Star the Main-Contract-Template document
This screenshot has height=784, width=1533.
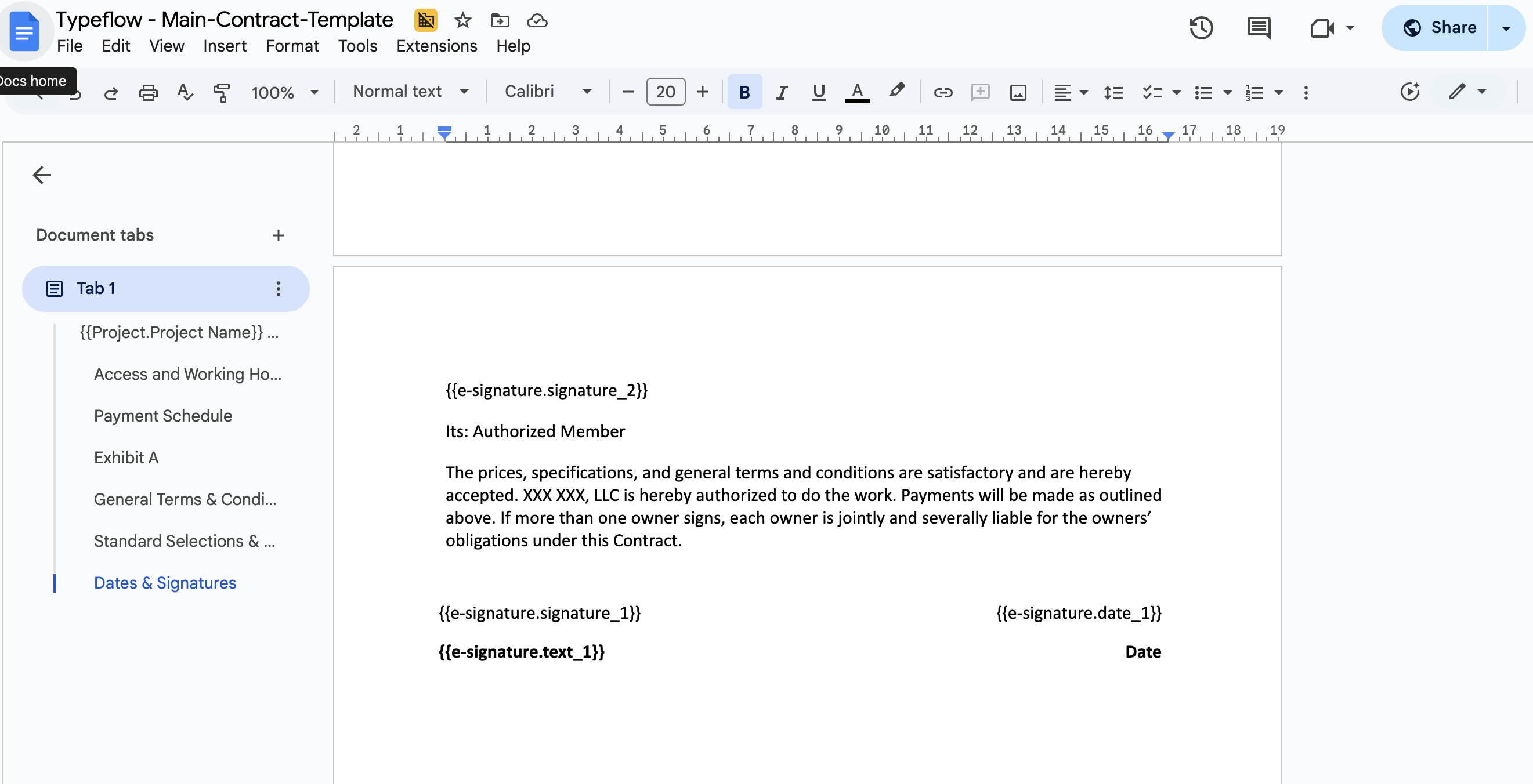coord(462,20)
